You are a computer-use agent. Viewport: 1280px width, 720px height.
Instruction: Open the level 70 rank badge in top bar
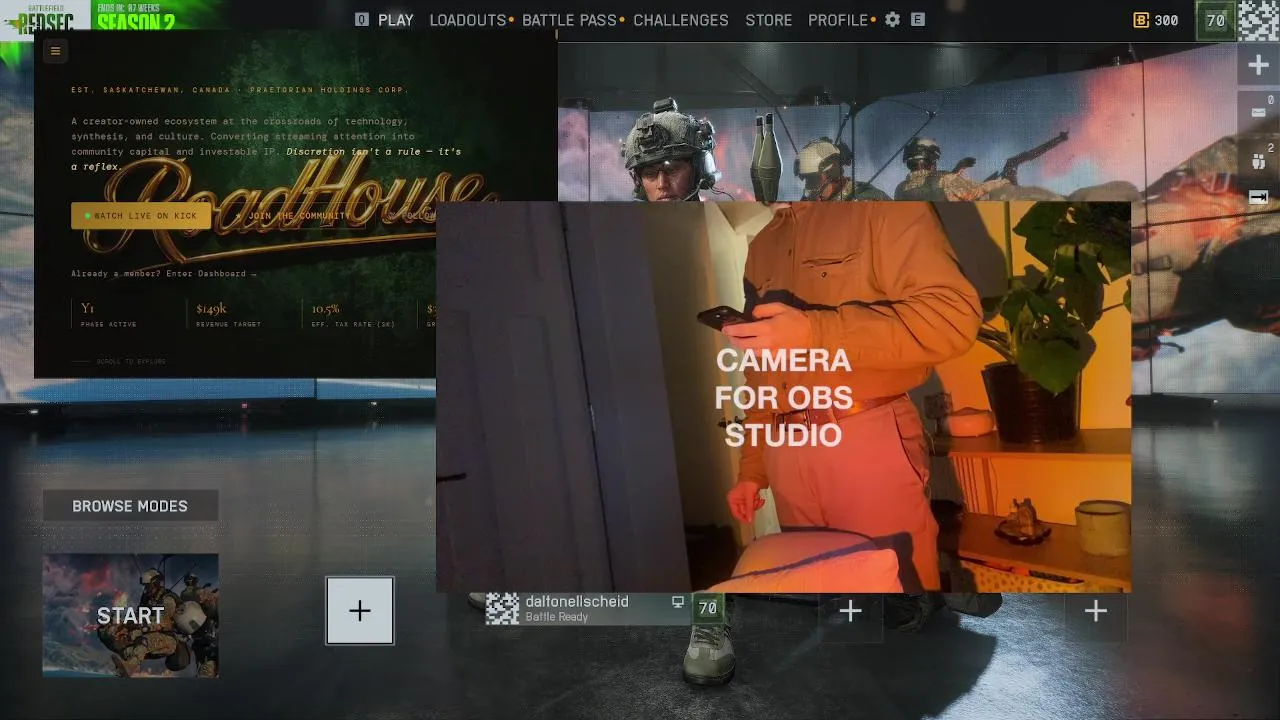pyautogui.click(x=1216, y=20)
